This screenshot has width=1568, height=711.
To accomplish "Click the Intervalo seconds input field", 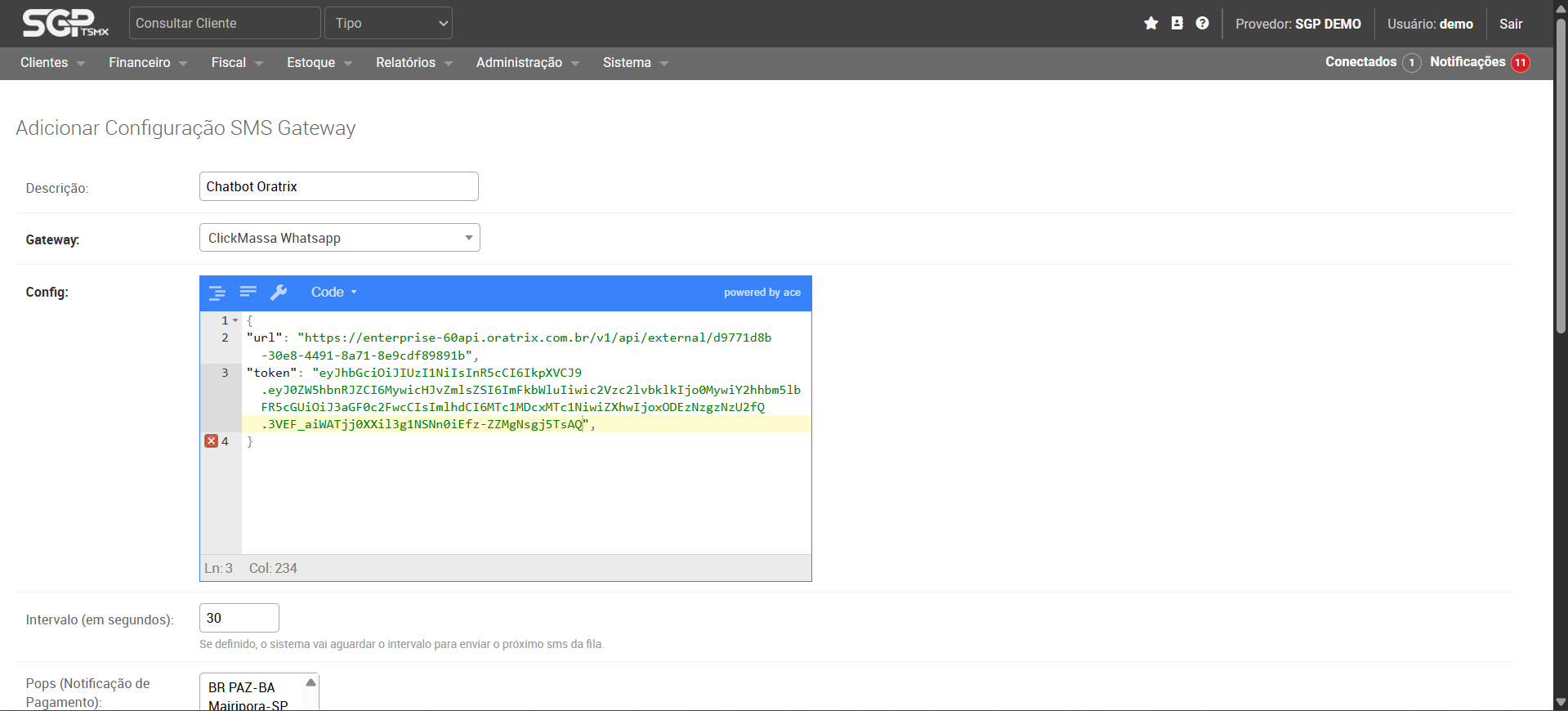I will point(239,618).
